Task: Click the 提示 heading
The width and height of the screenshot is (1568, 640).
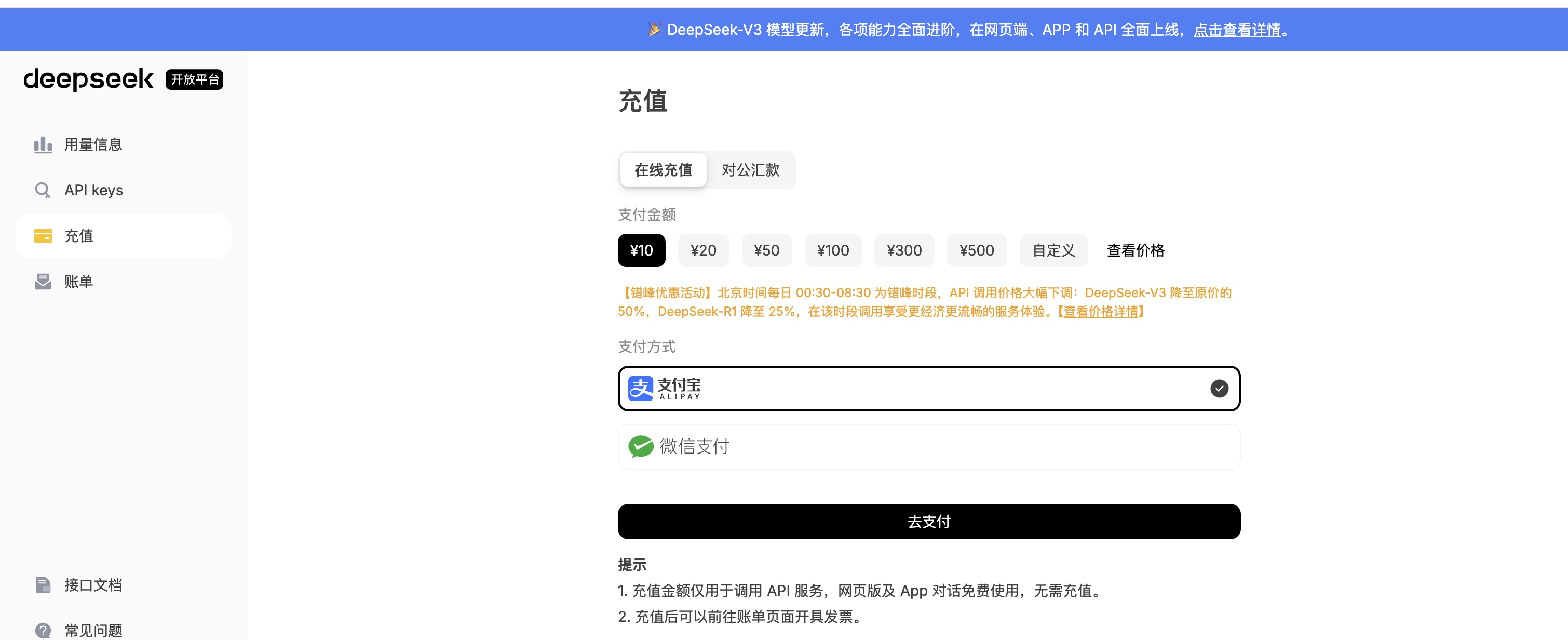Action: click(x=632, y=565)
